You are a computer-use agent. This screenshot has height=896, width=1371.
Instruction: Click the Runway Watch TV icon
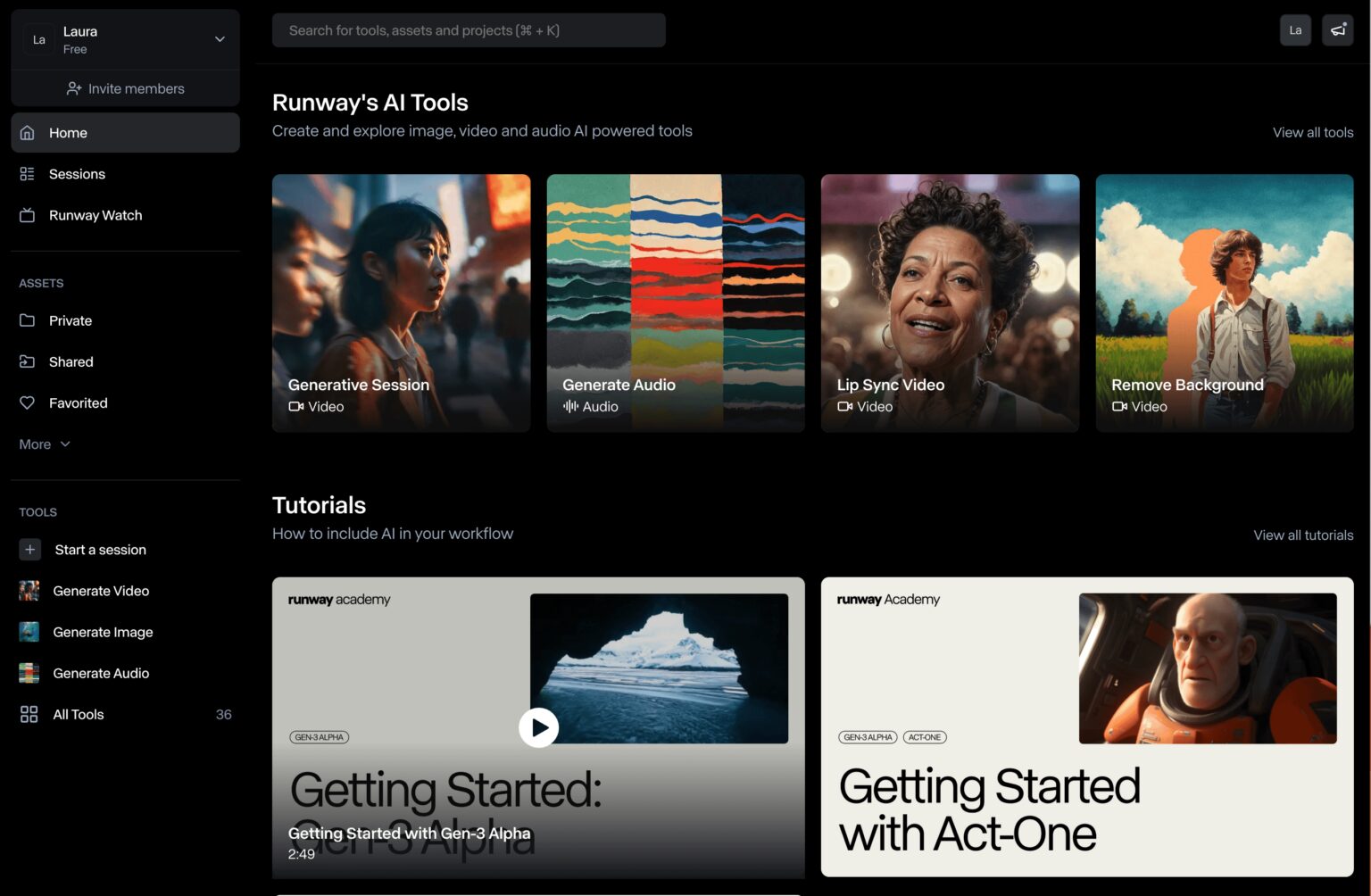pos(28,215)
